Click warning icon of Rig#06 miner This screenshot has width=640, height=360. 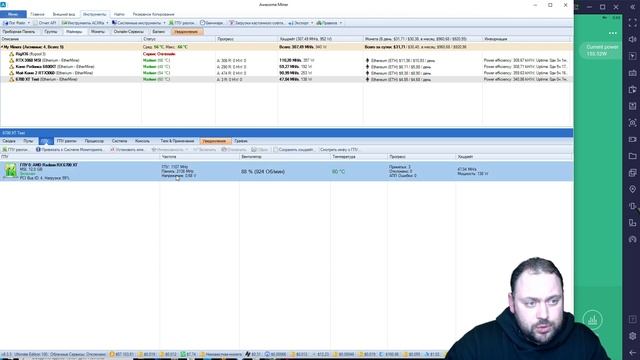tap(11, 54)
